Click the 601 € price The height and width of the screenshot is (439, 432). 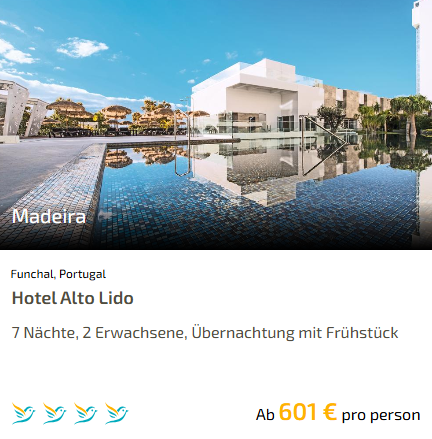tap(308, 412)
